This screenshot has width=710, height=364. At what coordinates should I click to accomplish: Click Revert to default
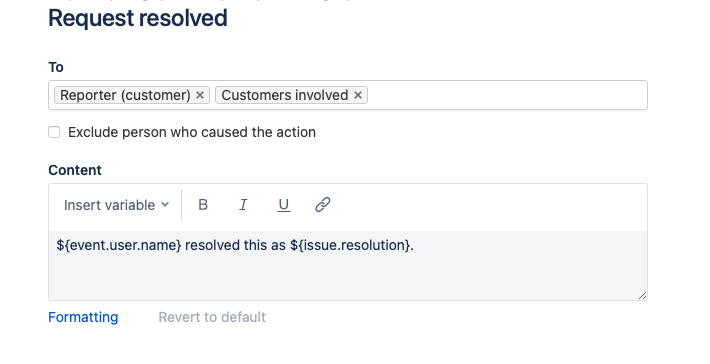212,317
